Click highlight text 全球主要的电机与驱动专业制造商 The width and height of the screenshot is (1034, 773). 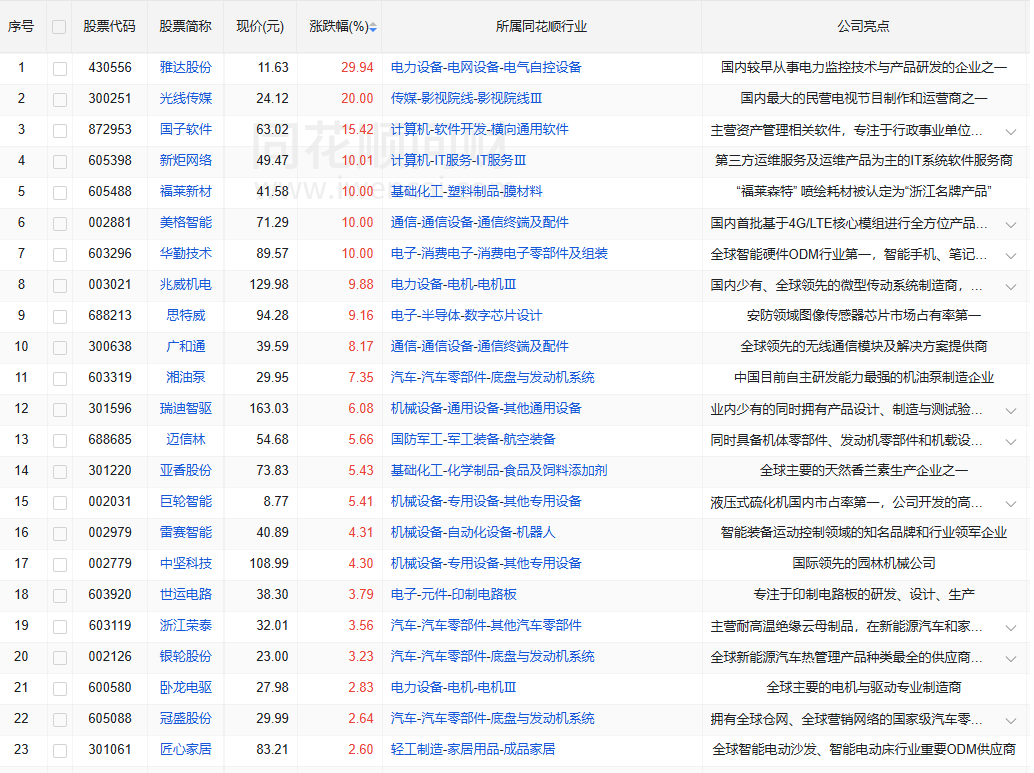tap(864, 687)
